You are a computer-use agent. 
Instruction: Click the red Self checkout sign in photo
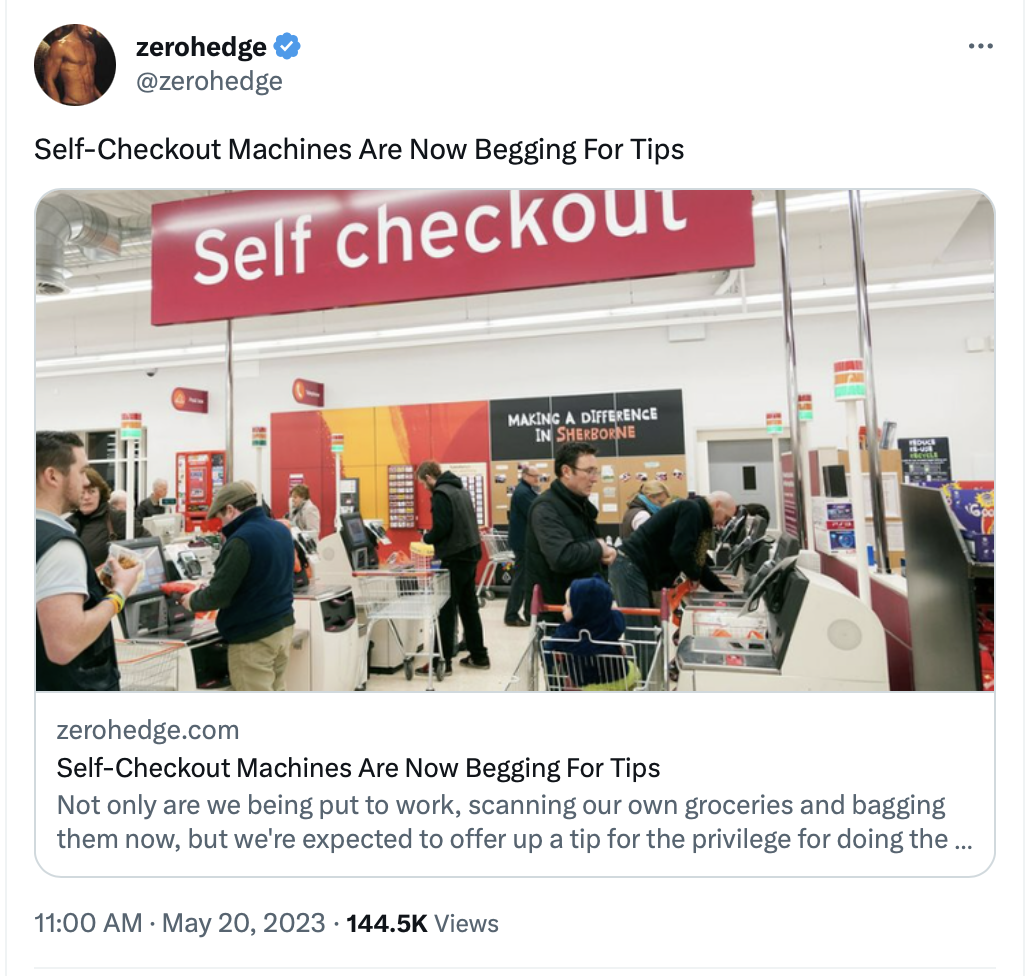tap(452, 249)
